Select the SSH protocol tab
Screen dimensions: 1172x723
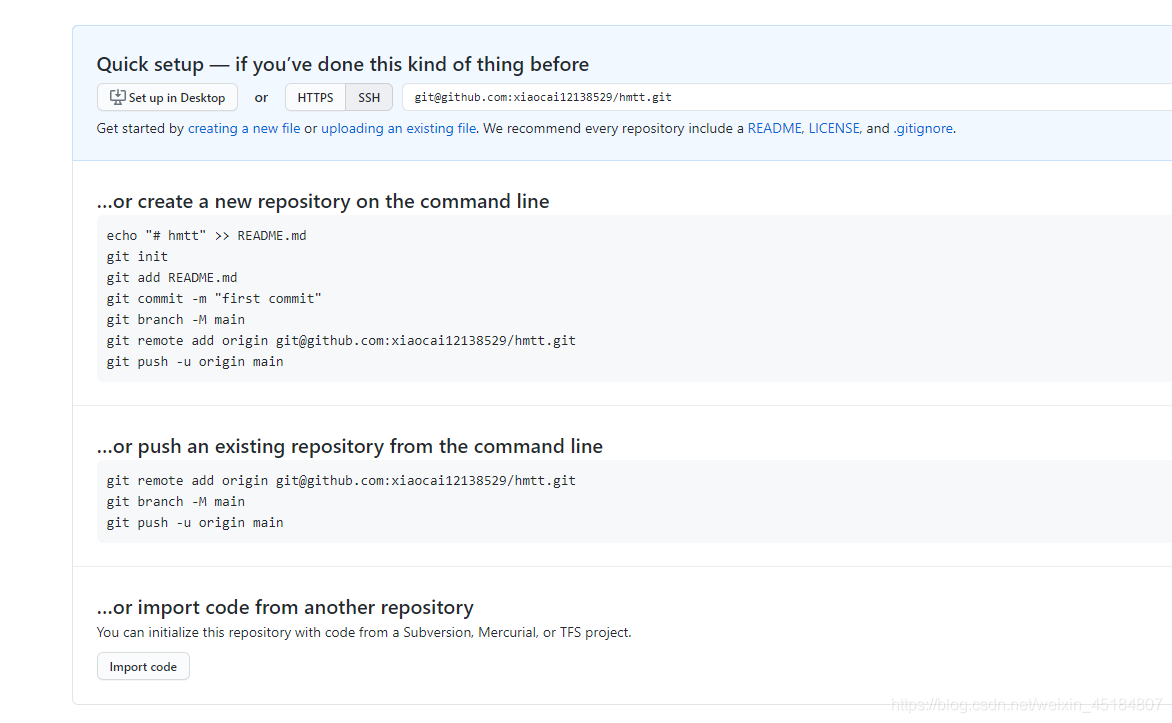click(x=368, y=97)
